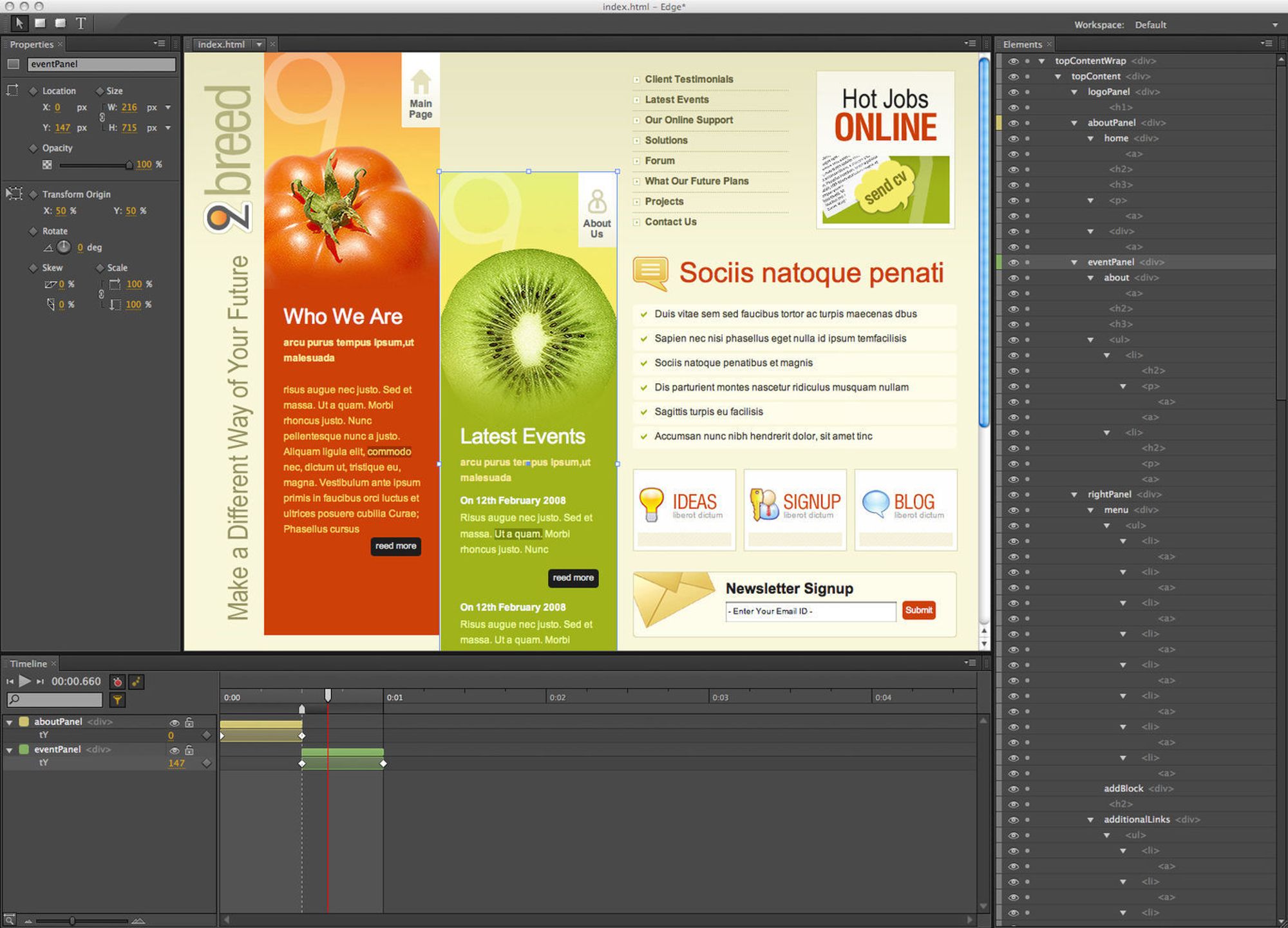Toggle lock icon on eventPanel timeline track
The image size is (1288, 928).
click(x=193, y=750)
